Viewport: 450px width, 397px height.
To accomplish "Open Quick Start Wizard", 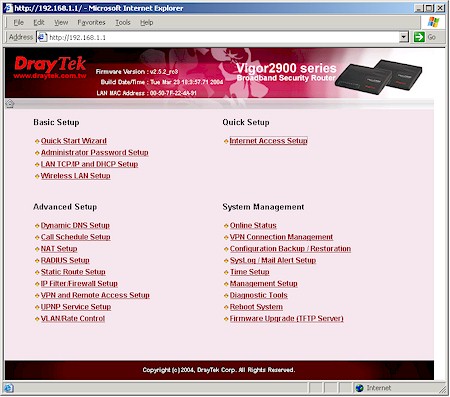I will (x=74, y=141).
